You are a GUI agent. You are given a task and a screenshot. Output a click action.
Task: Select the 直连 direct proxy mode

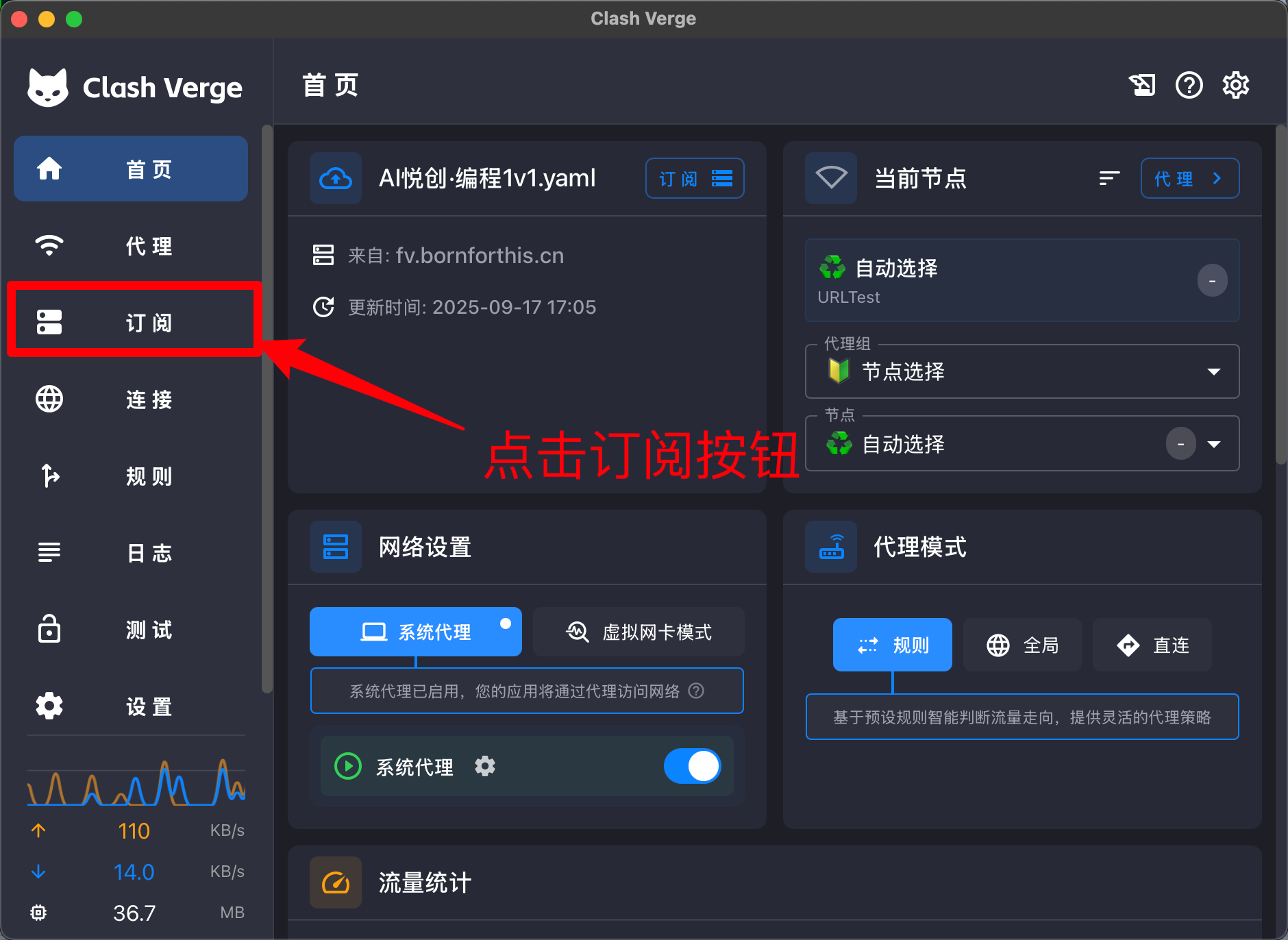coord(1152,645)
